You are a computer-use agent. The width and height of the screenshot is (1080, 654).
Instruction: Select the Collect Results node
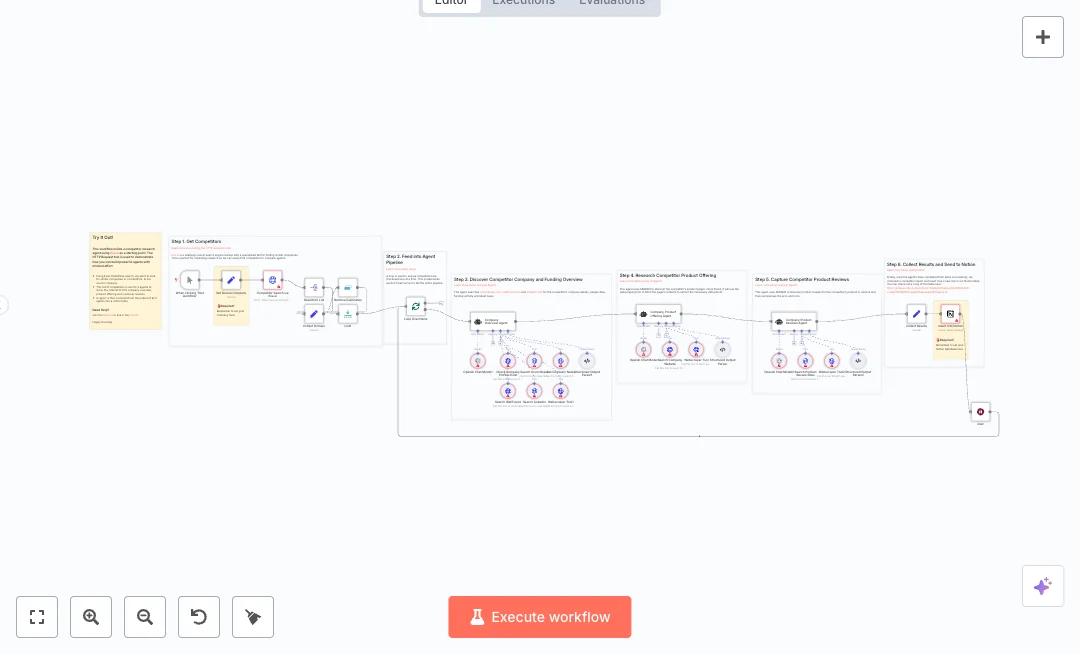916,313
